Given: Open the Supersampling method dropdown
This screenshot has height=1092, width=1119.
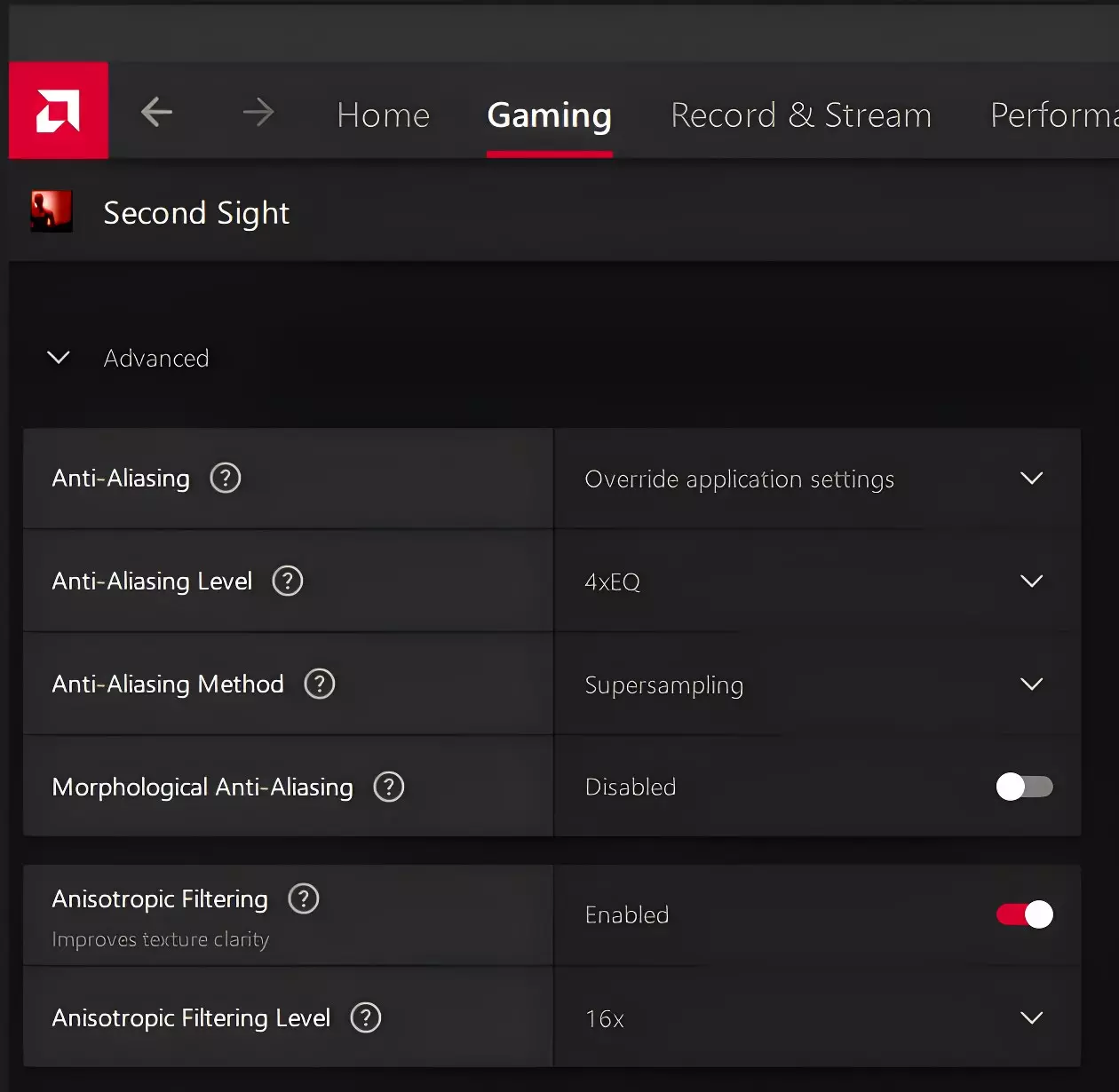Looking at the screenshot, I should 816,684.
